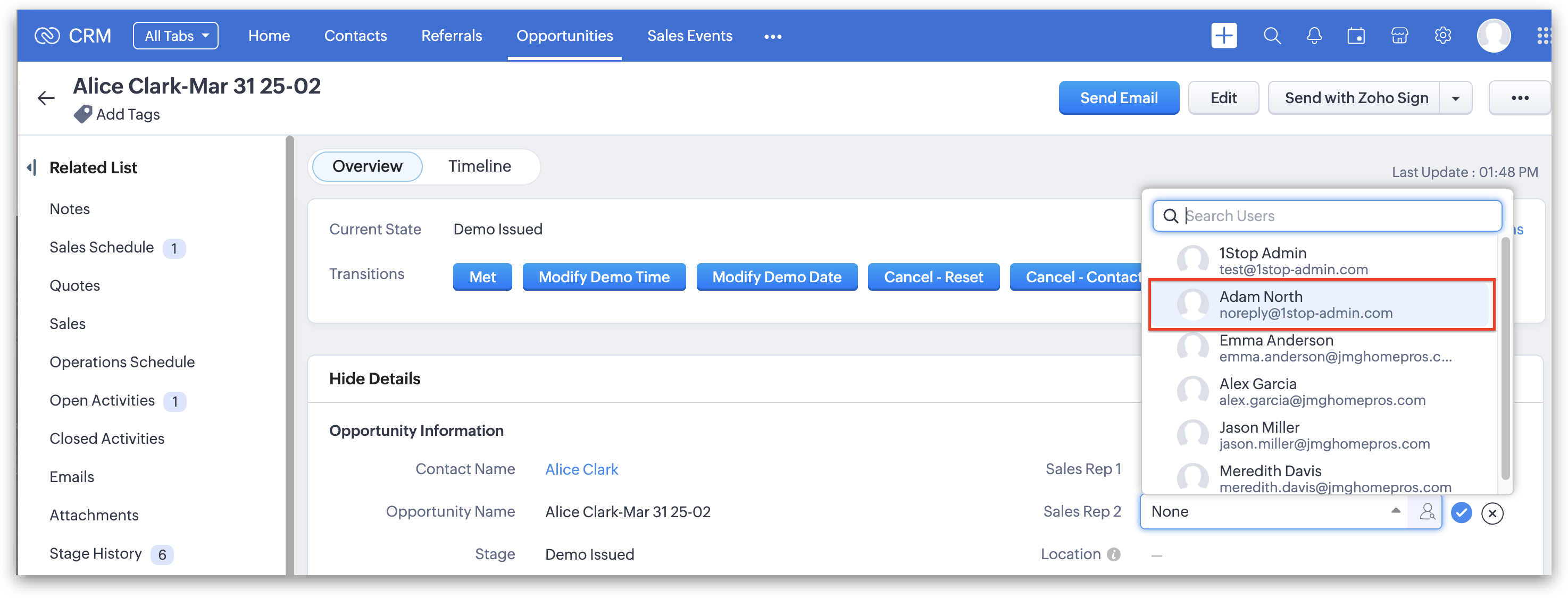Open the settings gear icon
Screen dimensions: 1568x598
tap(1442, 36)
